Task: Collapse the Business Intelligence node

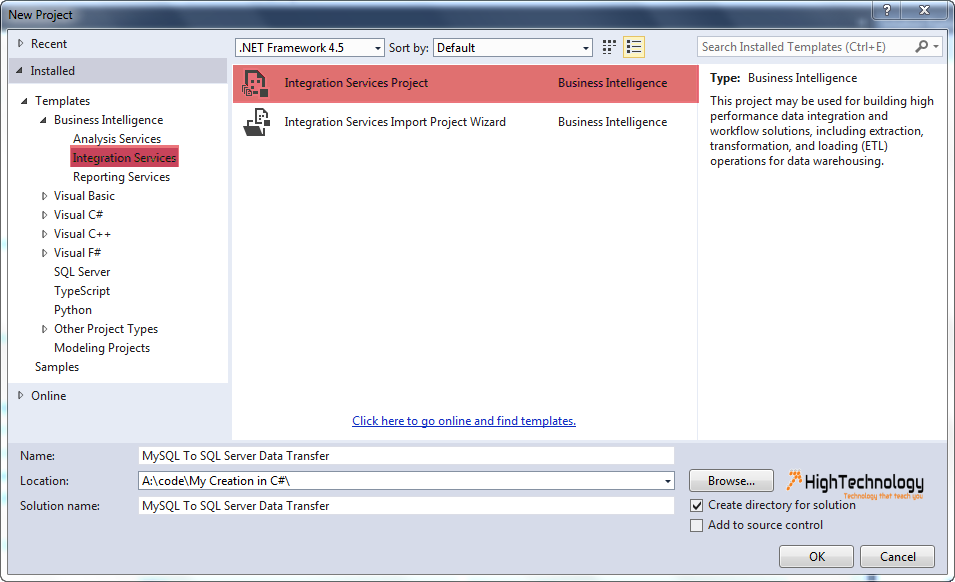Action: coord(43,120)
